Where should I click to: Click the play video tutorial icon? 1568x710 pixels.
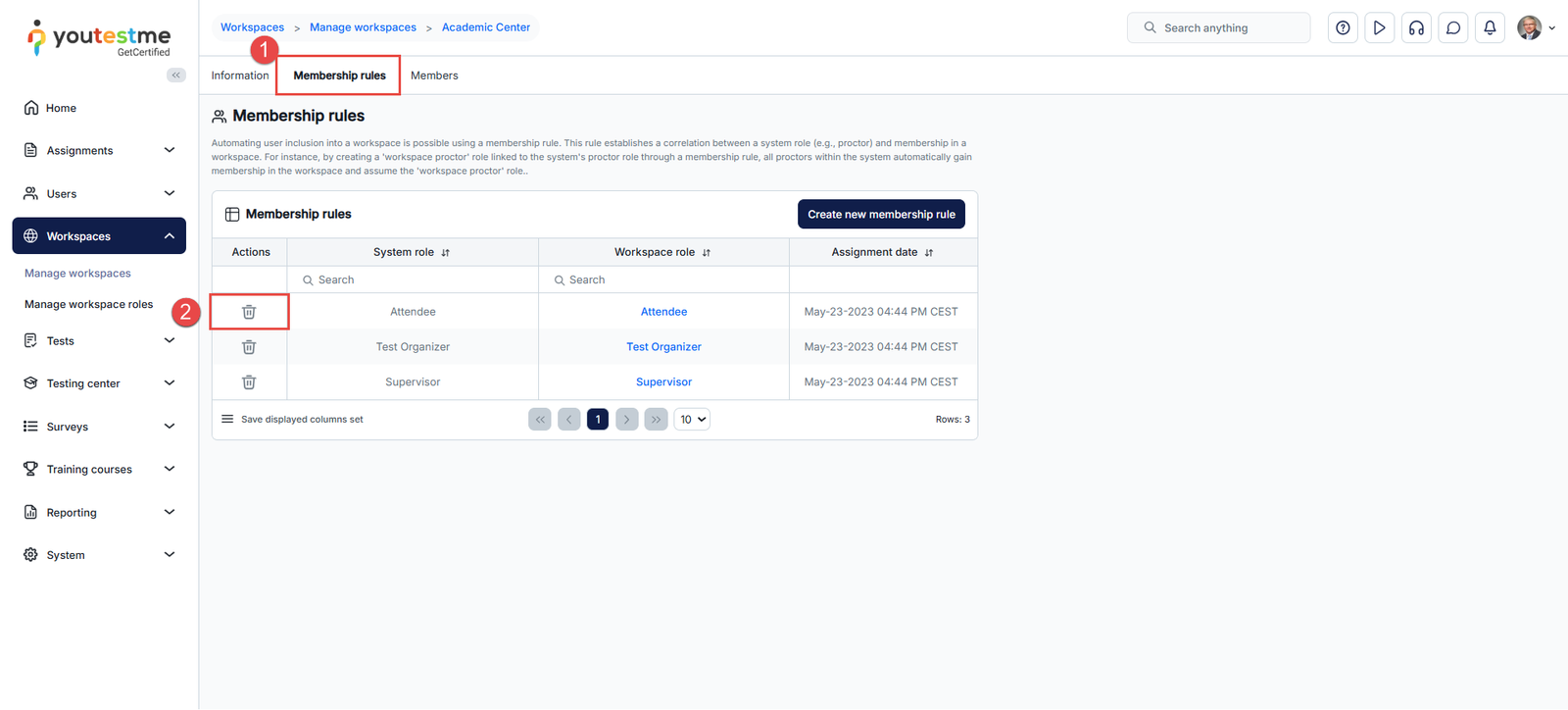tap(1379, 28)
